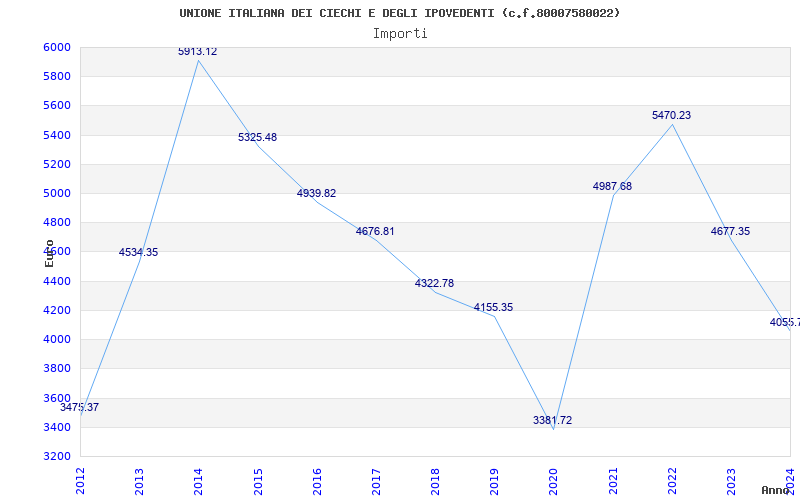
Task: Click the 2012 x-axis label
Action: tap(80, 481)
